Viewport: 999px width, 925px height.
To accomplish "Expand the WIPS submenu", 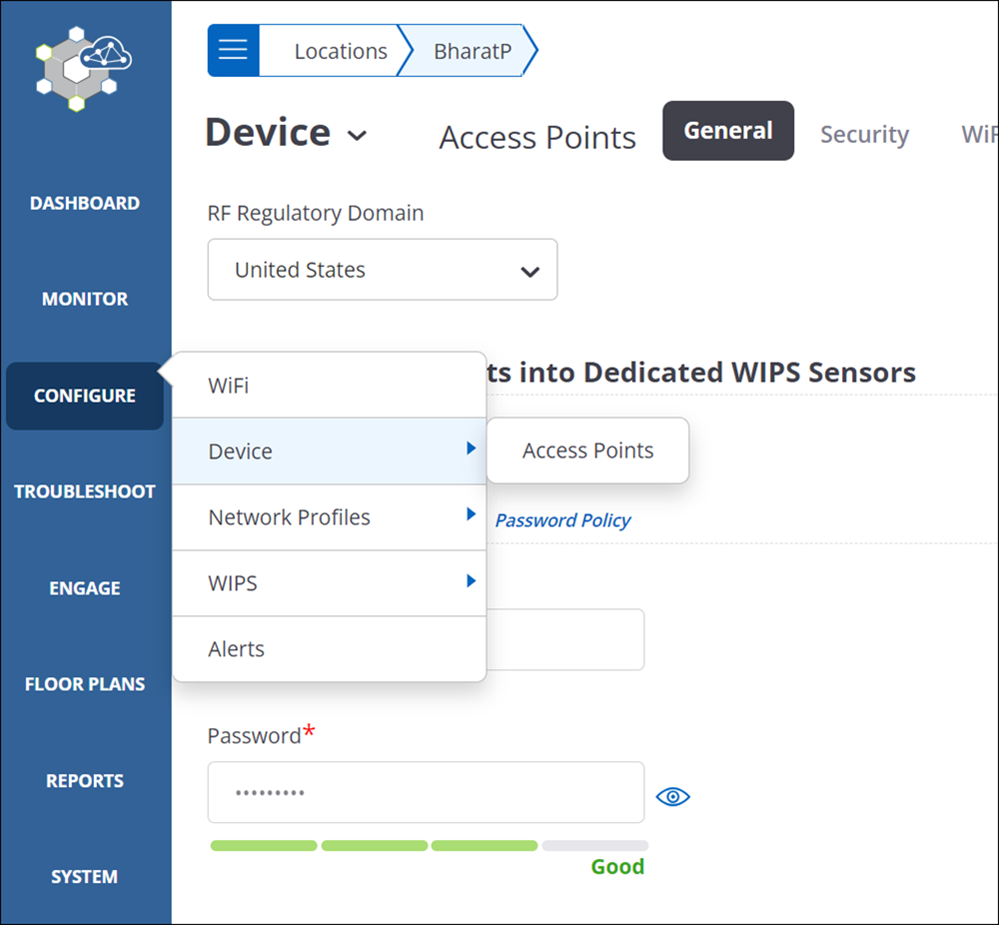I will point(470,583).
